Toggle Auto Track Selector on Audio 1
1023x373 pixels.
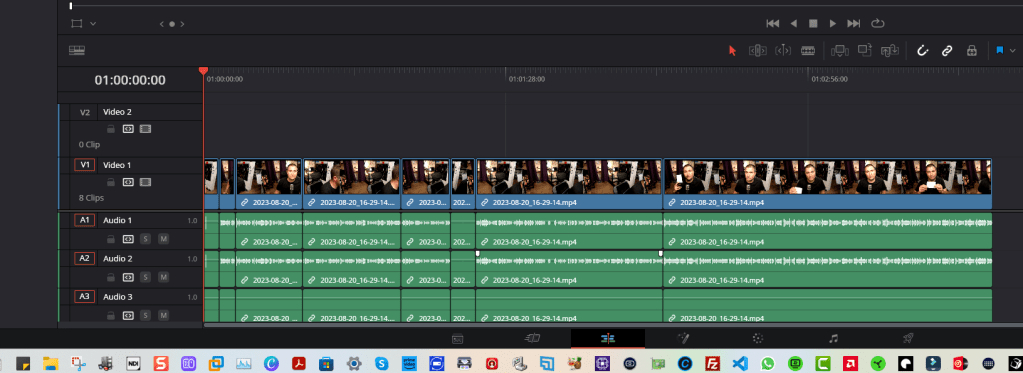(128, 239)
